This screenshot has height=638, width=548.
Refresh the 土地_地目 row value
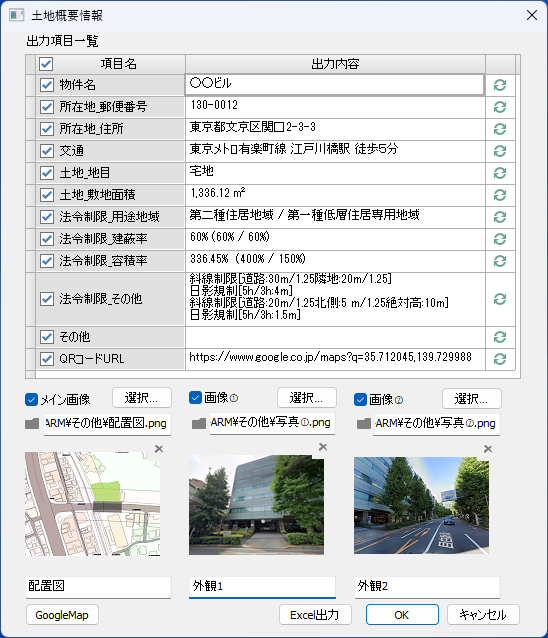pos(500,173)
